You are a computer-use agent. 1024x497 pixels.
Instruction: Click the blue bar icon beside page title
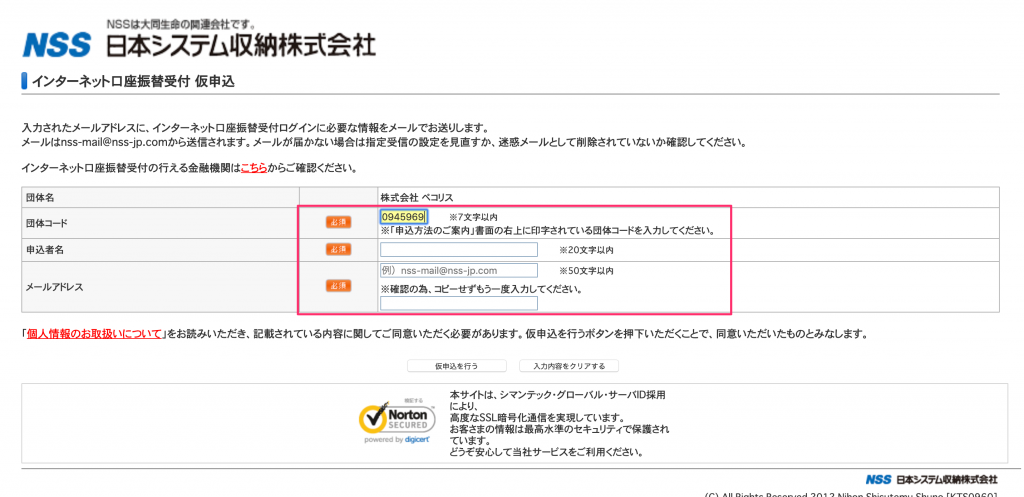tap(23, 81)
